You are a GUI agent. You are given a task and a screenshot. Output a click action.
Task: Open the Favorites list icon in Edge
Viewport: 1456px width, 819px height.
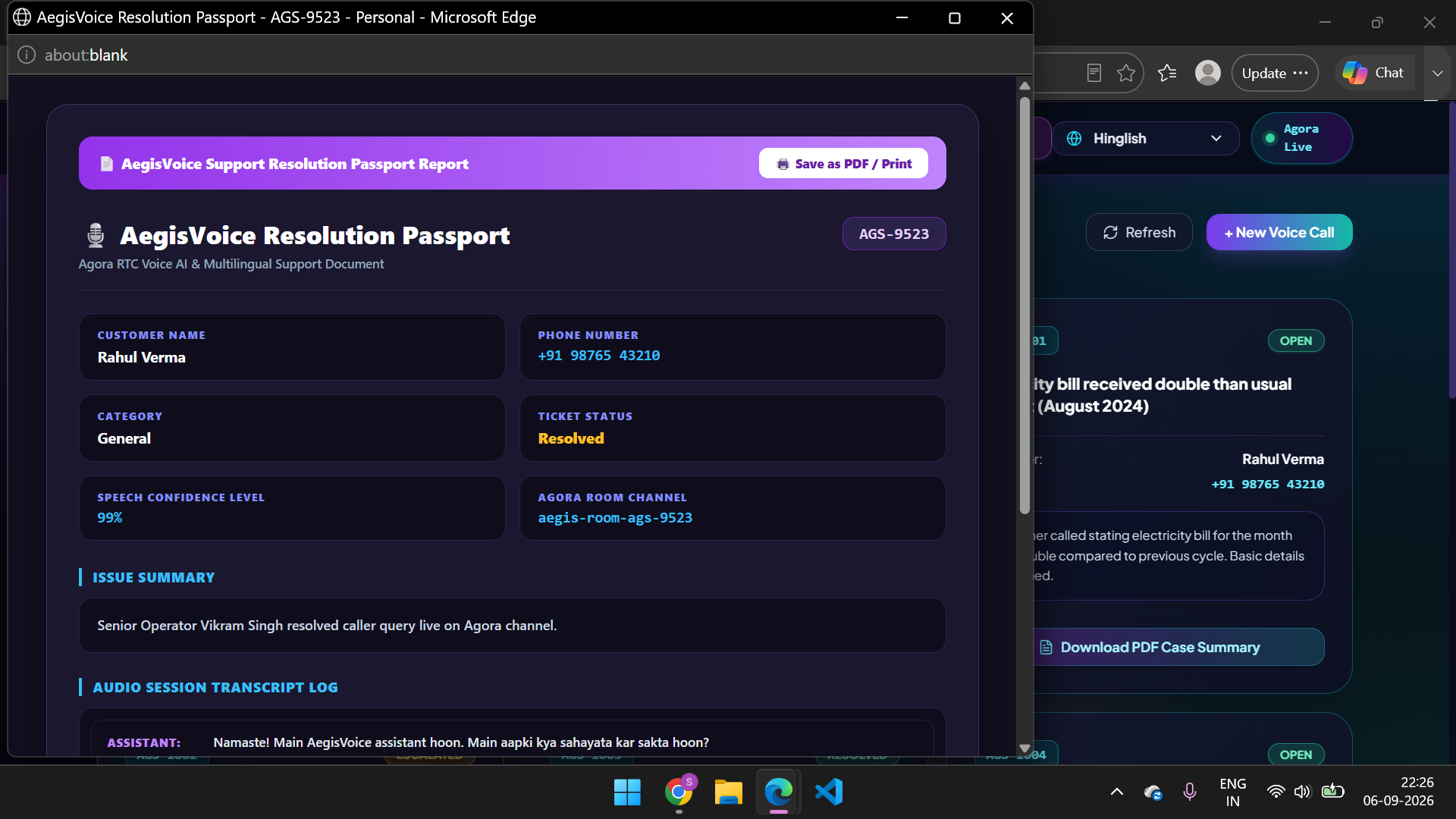tap(1167, 73)
